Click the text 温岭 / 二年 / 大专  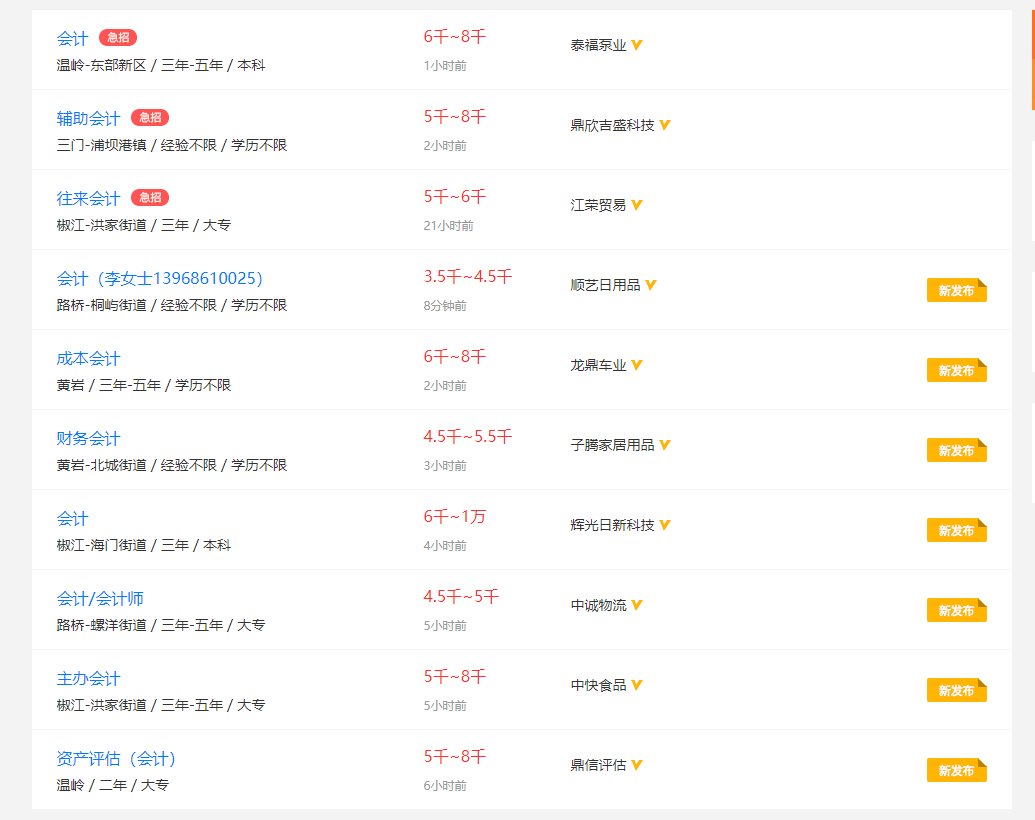(x=113, y=785)
